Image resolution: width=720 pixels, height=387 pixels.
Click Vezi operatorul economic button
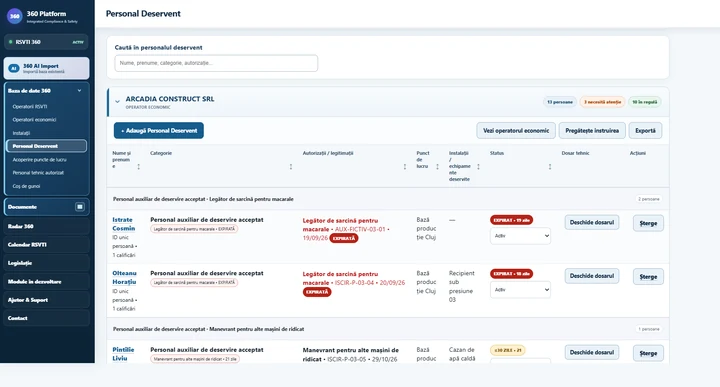click(x=516, y=130)
